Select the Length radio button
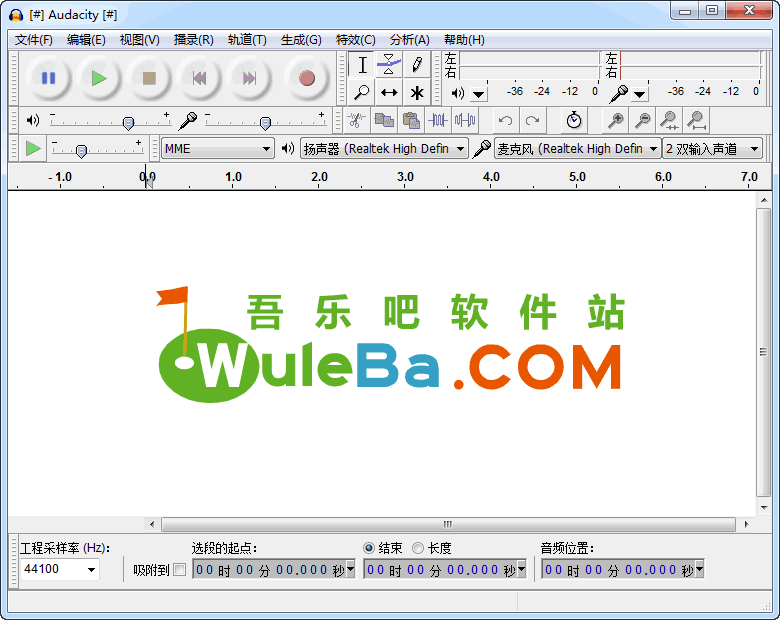Screen dimensions: 780x620 (418, 548)
